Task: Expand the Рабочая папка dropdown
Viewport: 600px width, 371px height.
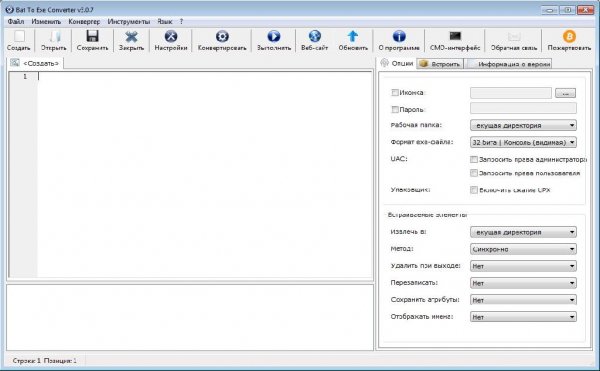Action: pos(523,125)
